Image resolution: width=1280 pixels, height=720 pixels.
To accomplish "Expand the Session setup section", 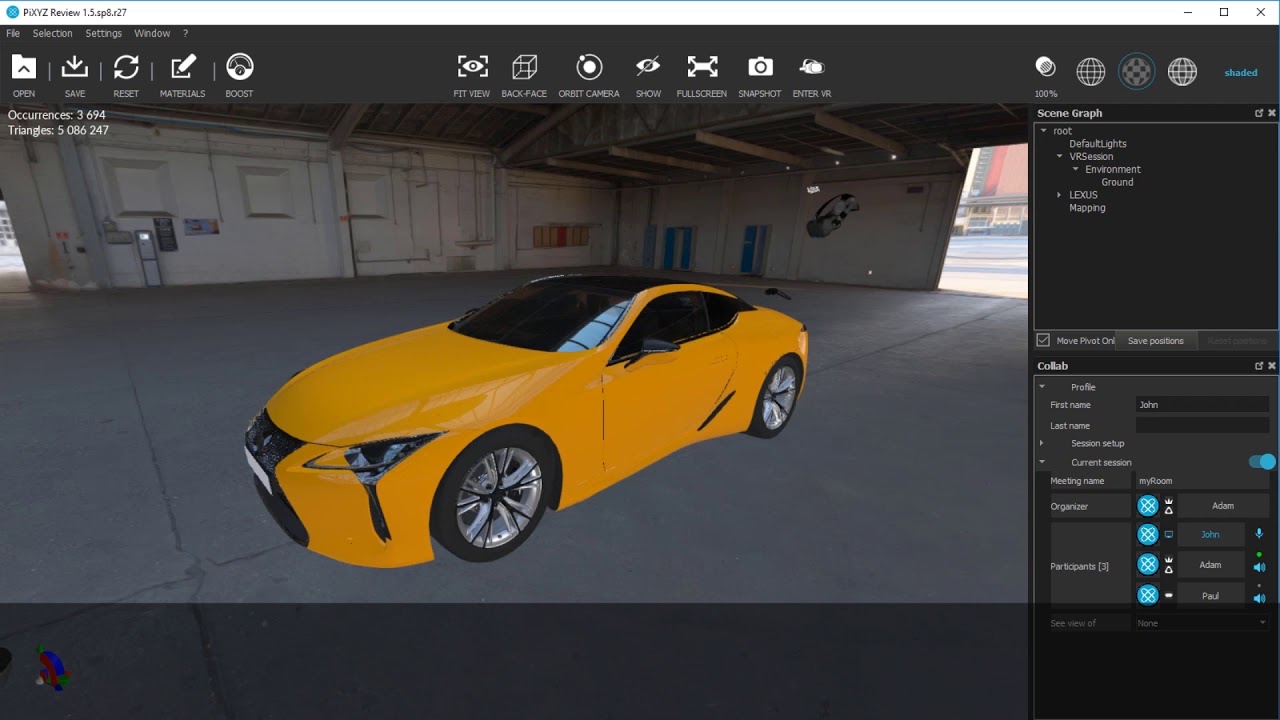I will tap(1041, 443).
